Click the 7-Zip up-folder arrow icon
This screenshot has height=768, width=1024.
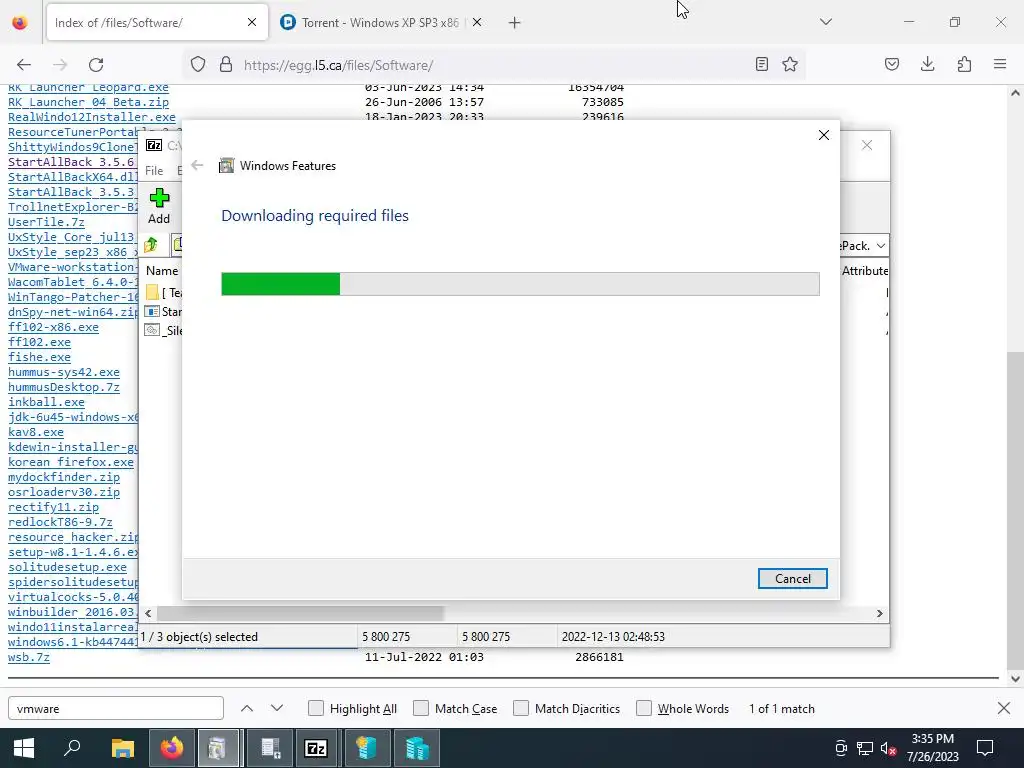152,245
